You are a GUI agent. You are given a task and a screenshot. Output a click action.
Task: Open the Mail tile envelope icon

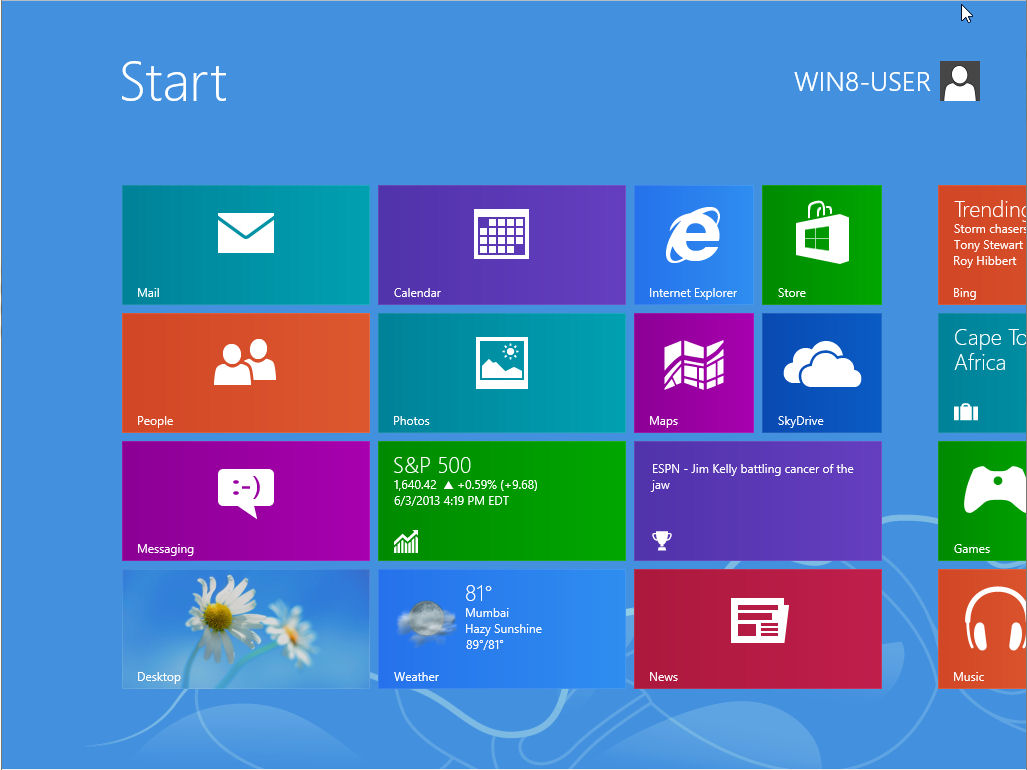[246, 232]
